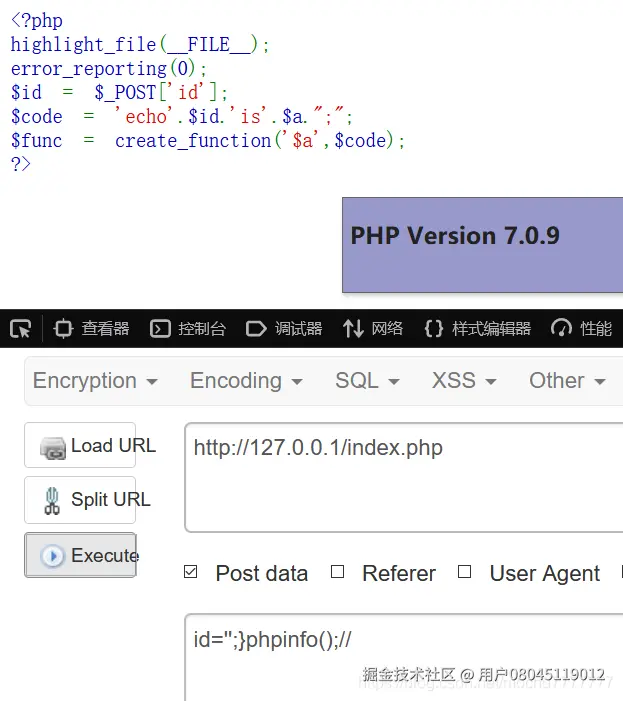The height and width of the screenshot is (701, 623).
Task: Click the Execute button
Action: pyautogui.click(x=80, y=555)
